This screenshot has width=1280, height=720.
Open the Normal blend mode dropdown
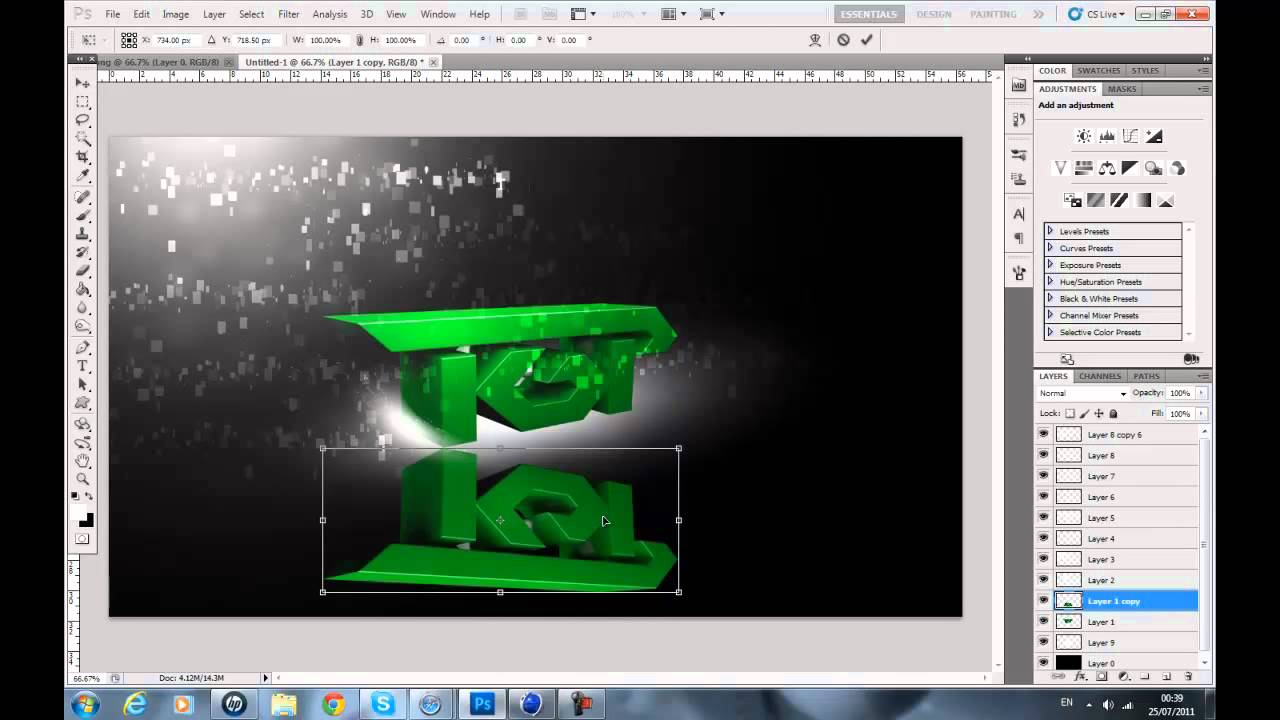1083,393
